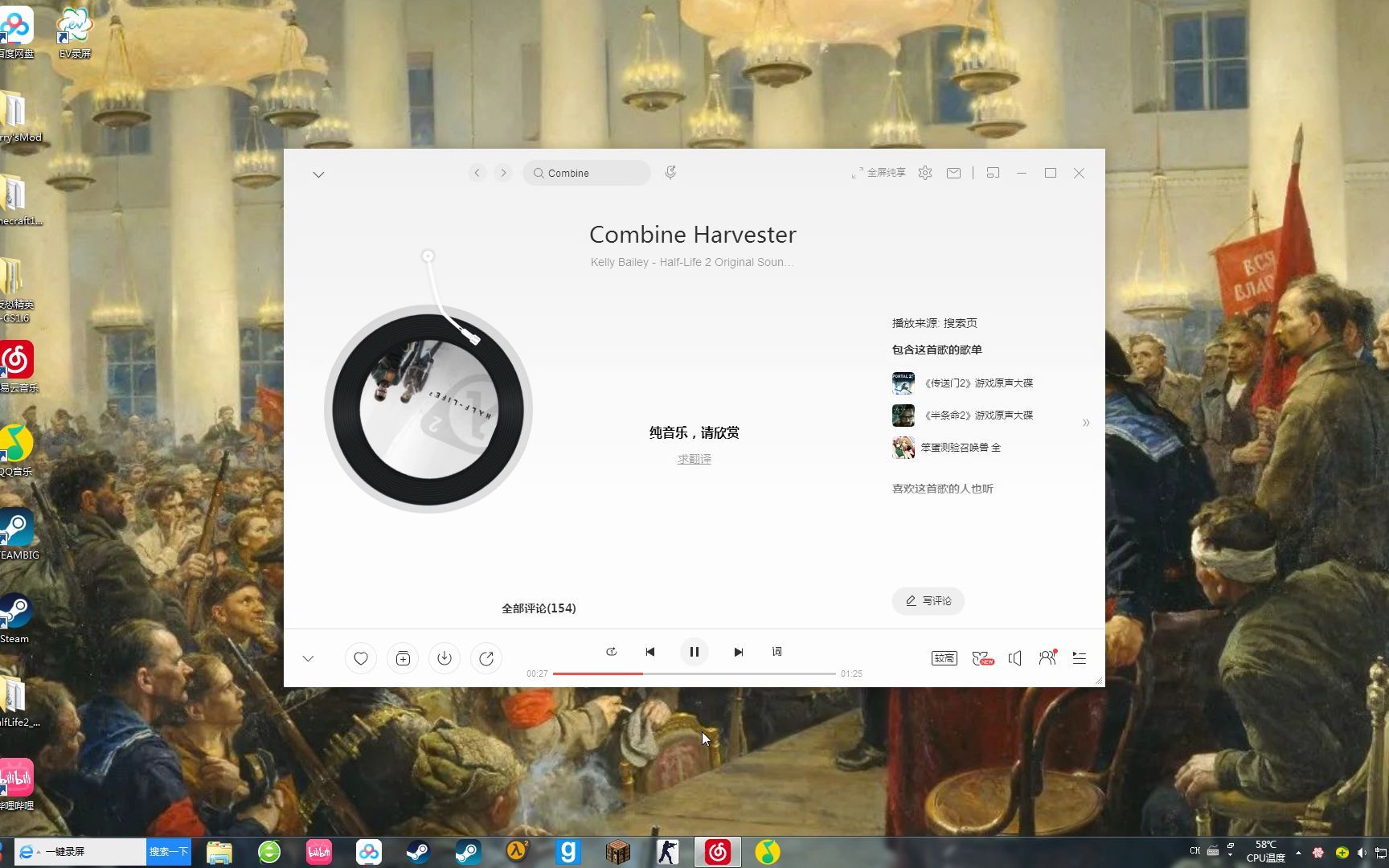Open the play queue list
The height and width of the screenshot is (868, 1389).
pos(1080,658)
